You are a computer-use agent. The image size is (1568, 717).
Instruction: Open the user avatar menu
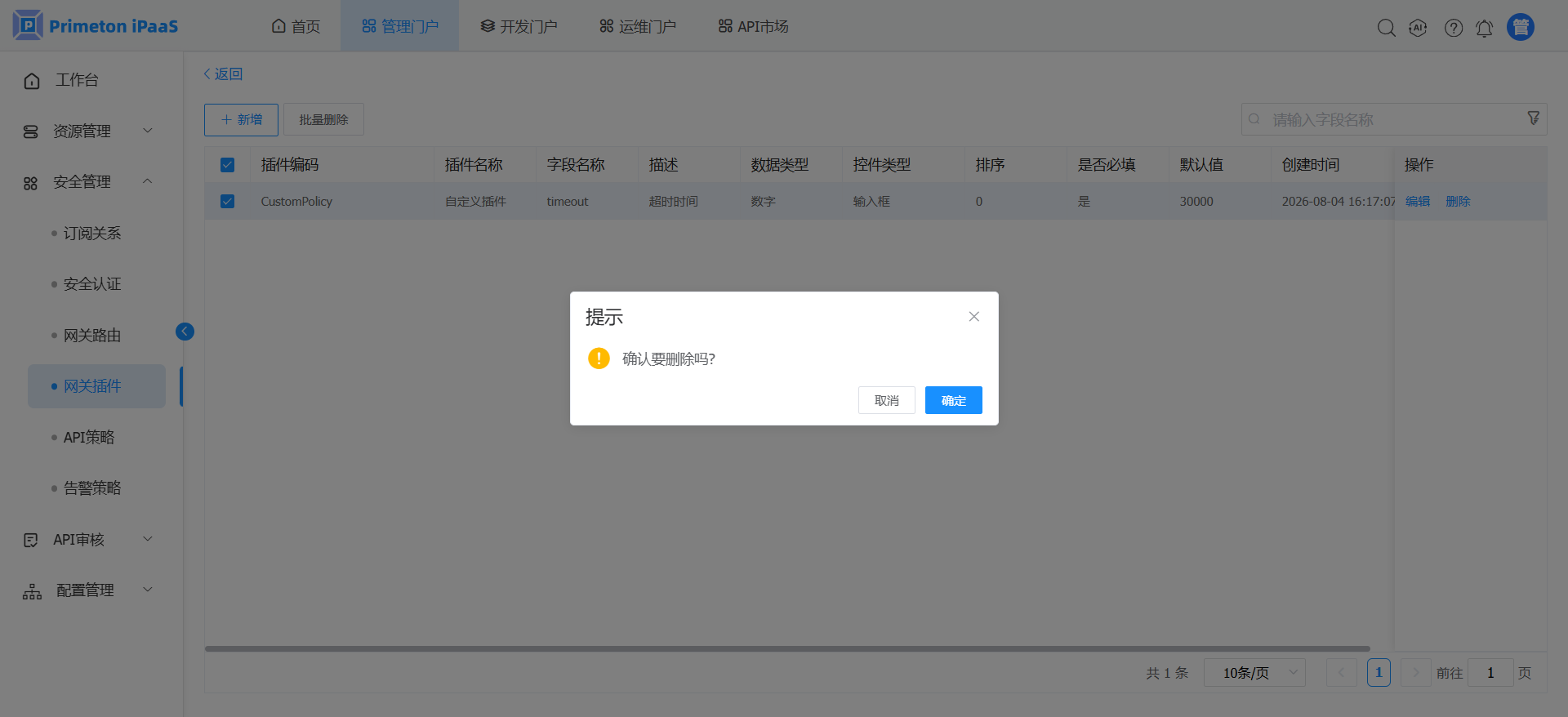tap(1521, 27)
